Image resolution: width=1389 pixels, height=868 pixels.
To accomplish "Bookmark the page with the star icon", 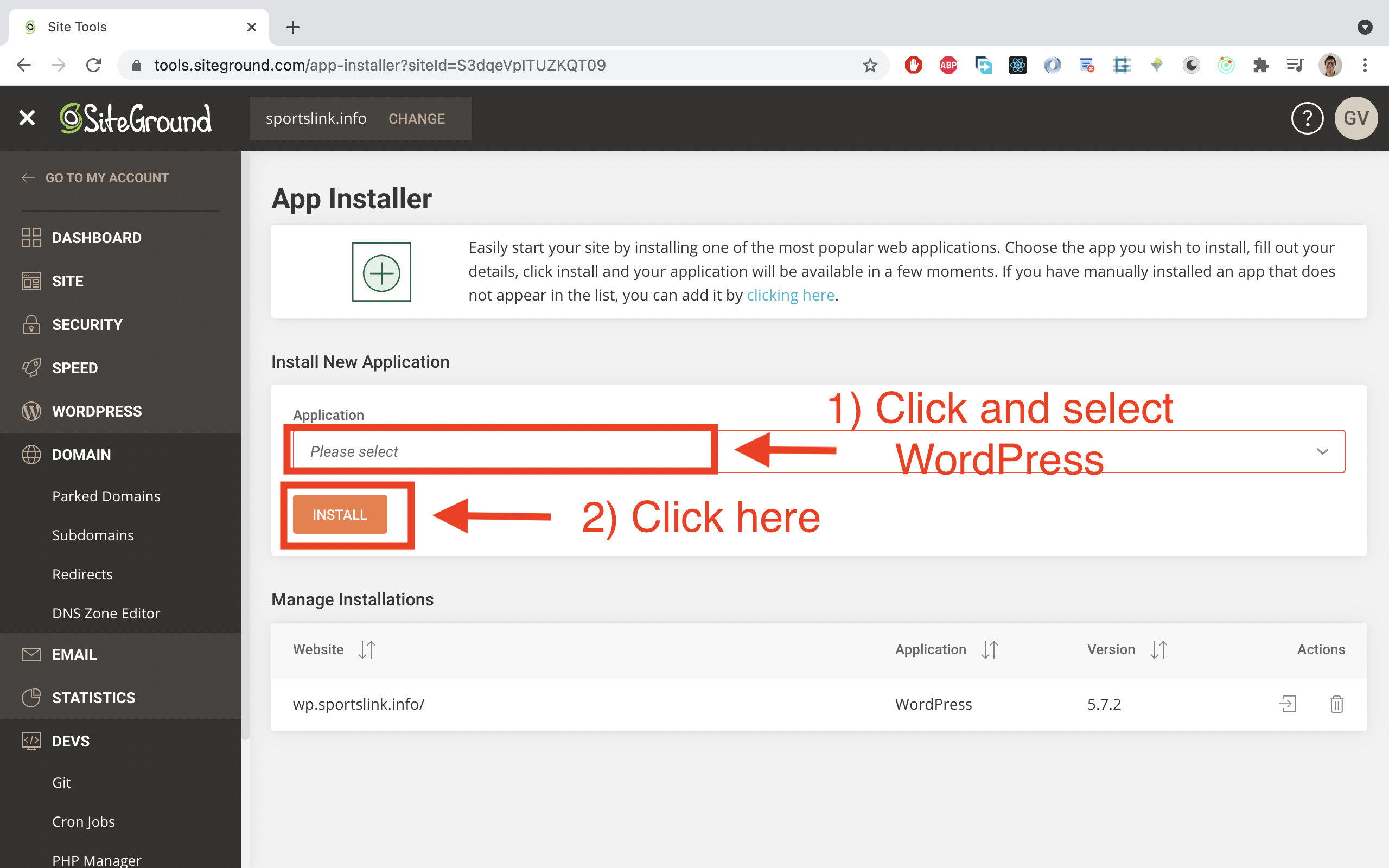I will click(x=870, y=65).
